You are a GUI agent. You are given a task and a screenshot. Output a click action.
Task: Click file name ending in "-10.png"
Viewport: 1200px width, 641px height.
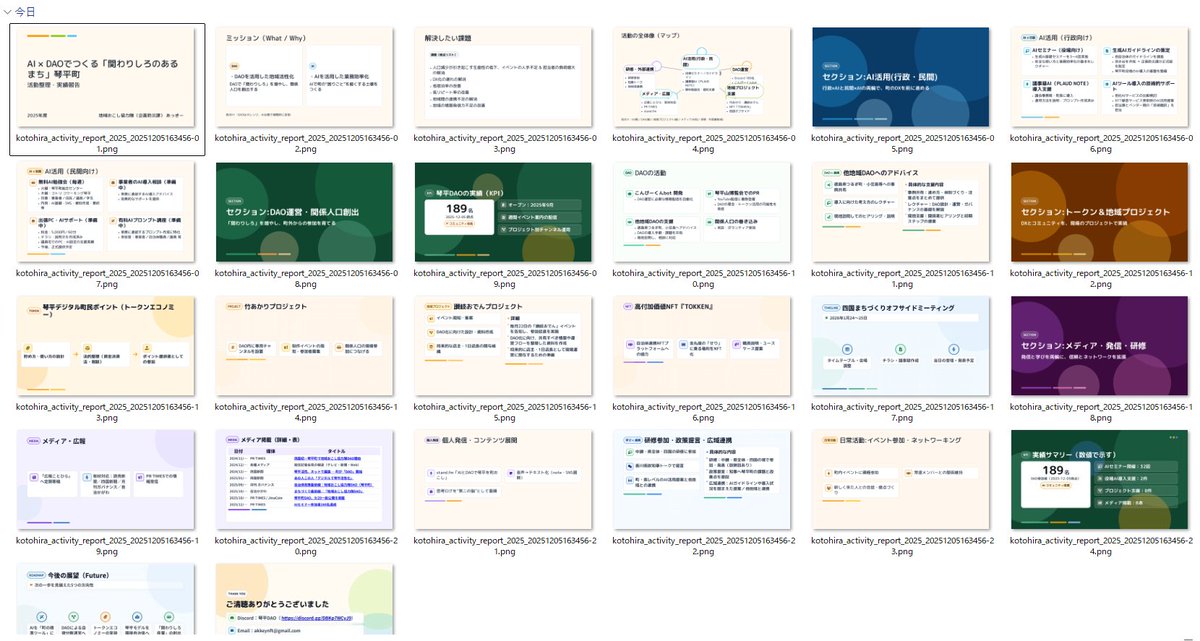703,277
